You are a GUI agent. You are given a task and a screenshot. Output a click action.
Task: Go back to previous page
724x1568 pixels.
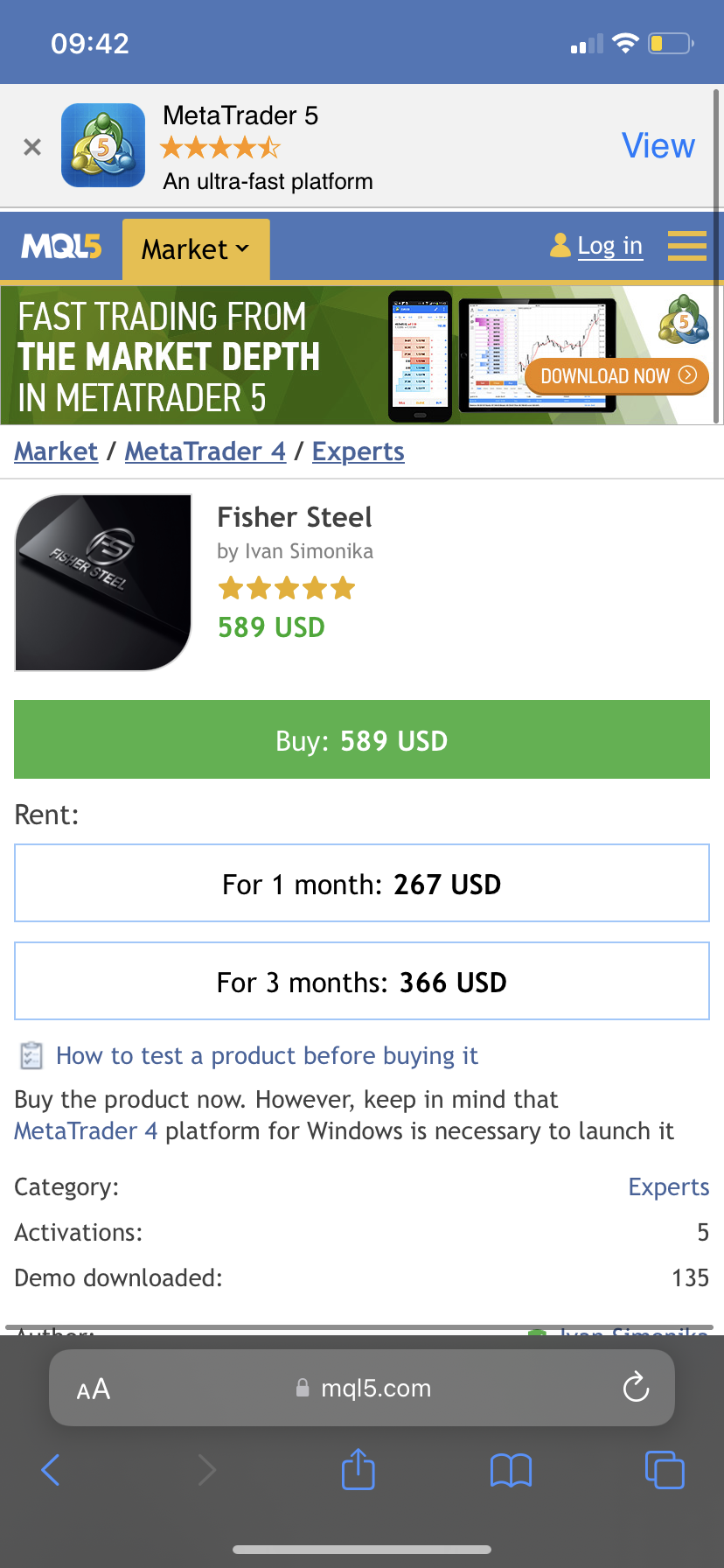click(x=51, y=1469)
